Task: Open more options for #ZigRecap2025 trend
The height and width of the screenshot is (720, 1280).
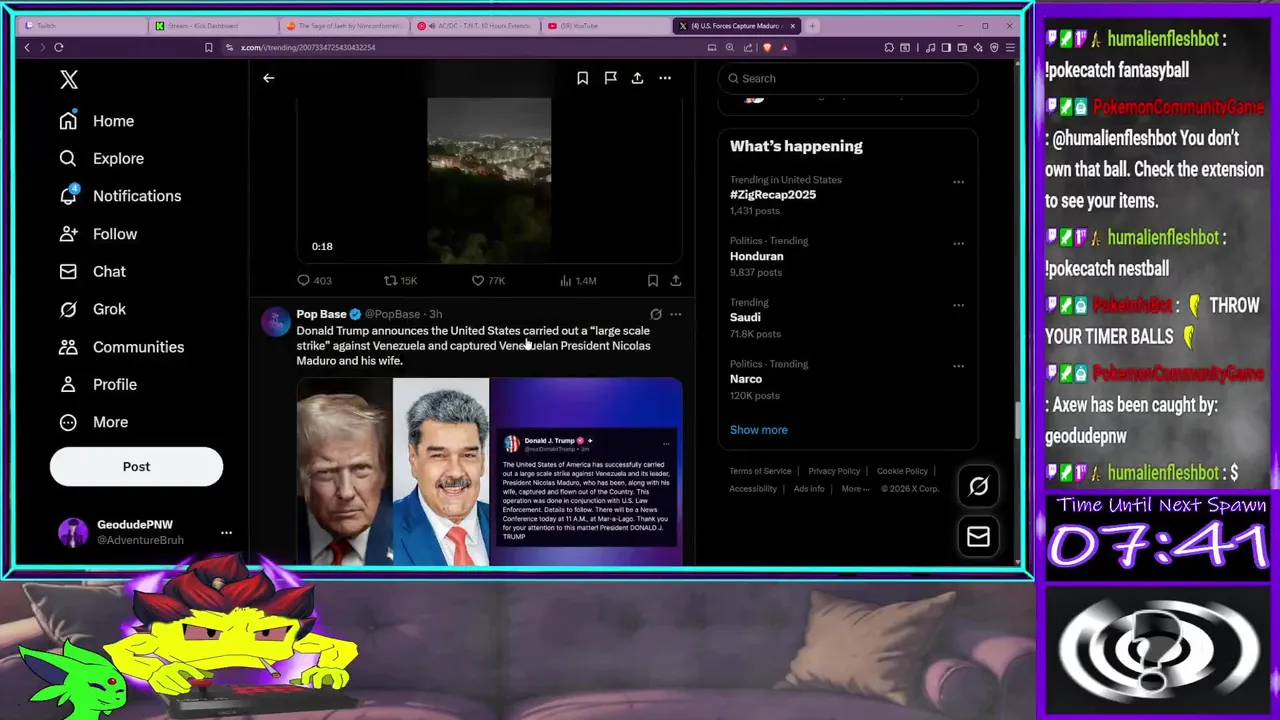Action: [958, 182]
